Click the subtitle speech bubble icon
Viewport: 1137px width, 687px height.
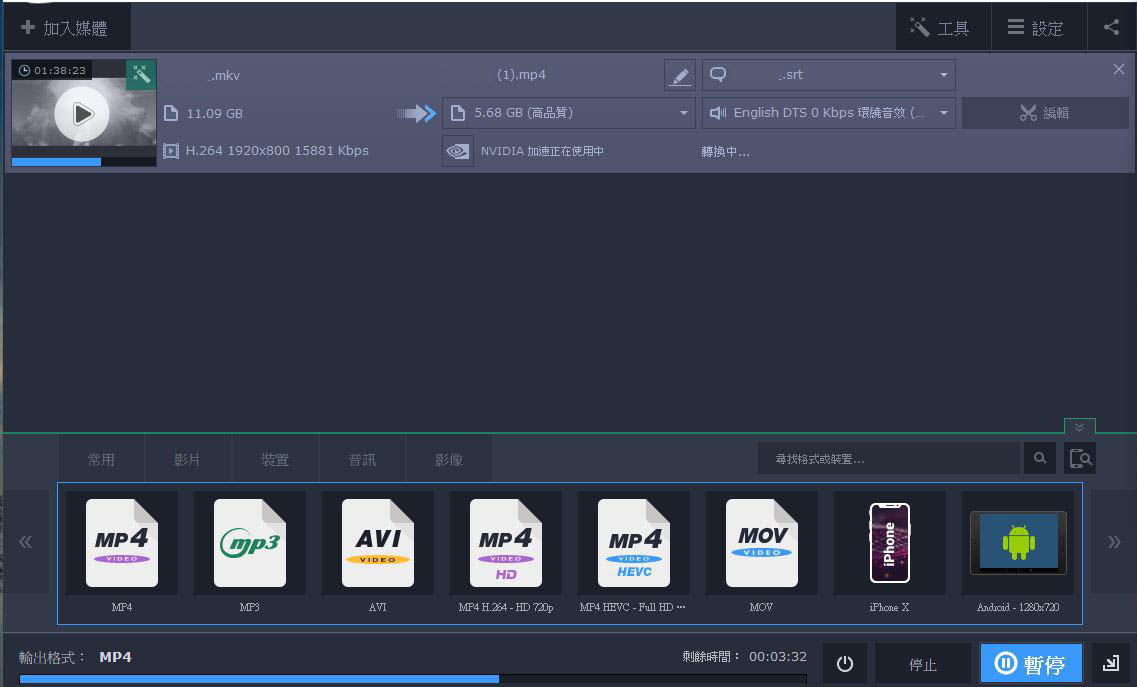[x=718, y=75]
